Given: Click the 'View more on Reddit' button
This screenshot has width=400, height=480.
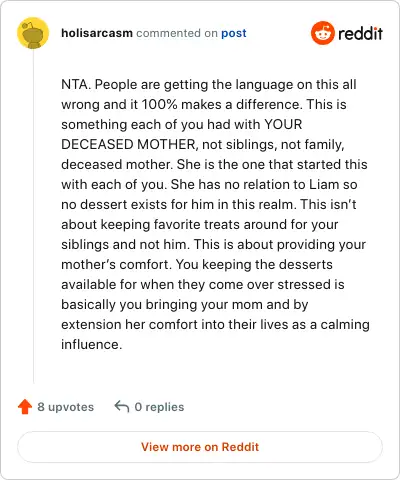Looking at the screenshot, I should click(x=200, y=447).
